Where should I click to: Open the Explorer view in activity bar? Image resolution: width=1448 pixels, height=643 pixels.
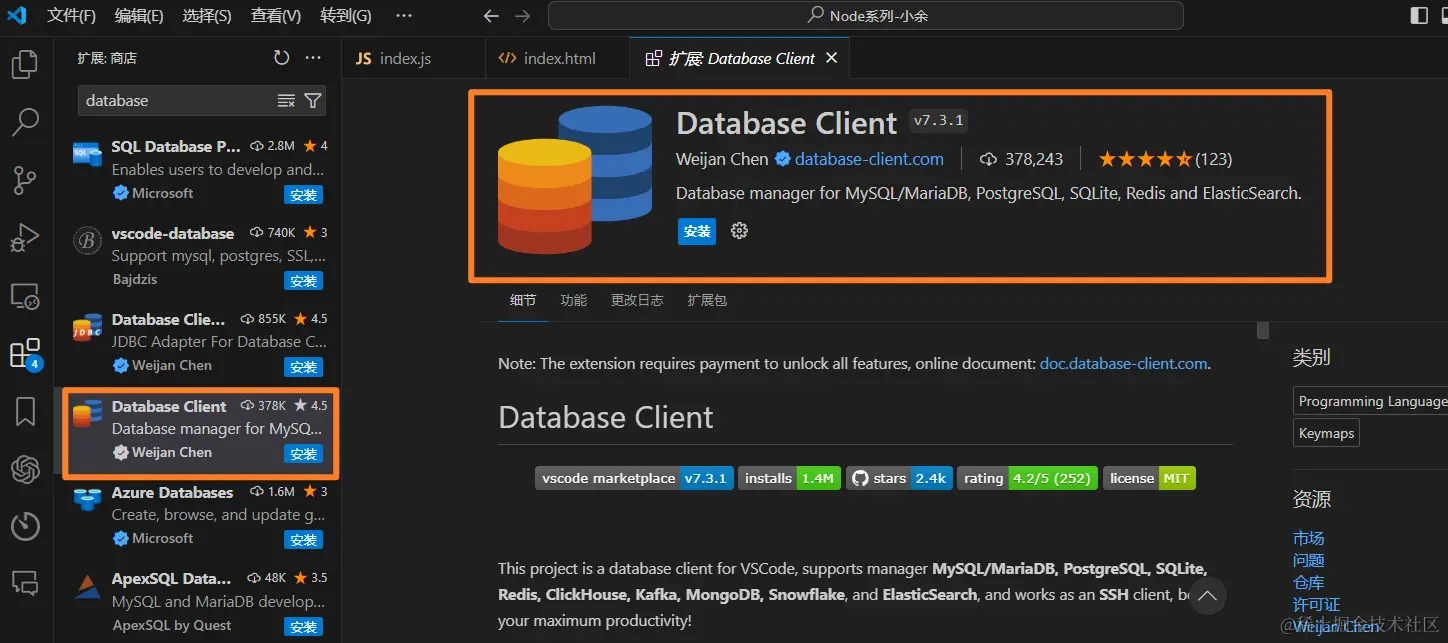tap(24, 66)
